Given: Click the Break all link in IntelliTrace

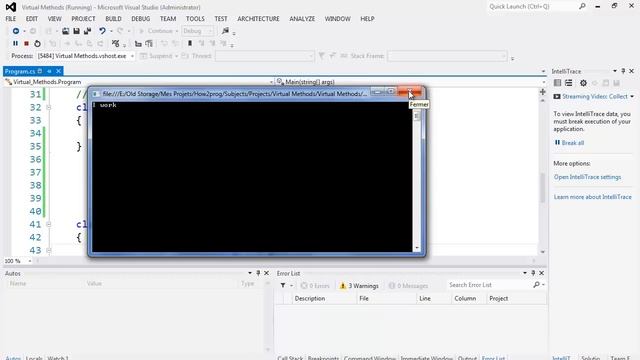Looking at the screenshot, I should pos(573,143).
